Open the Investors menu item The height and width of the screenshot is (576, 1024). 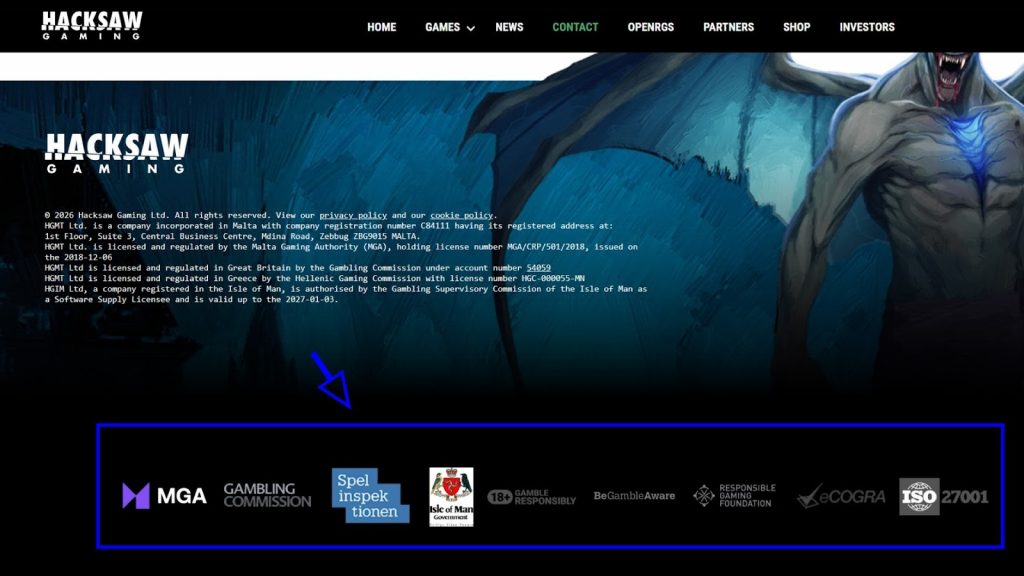[867, 27]
